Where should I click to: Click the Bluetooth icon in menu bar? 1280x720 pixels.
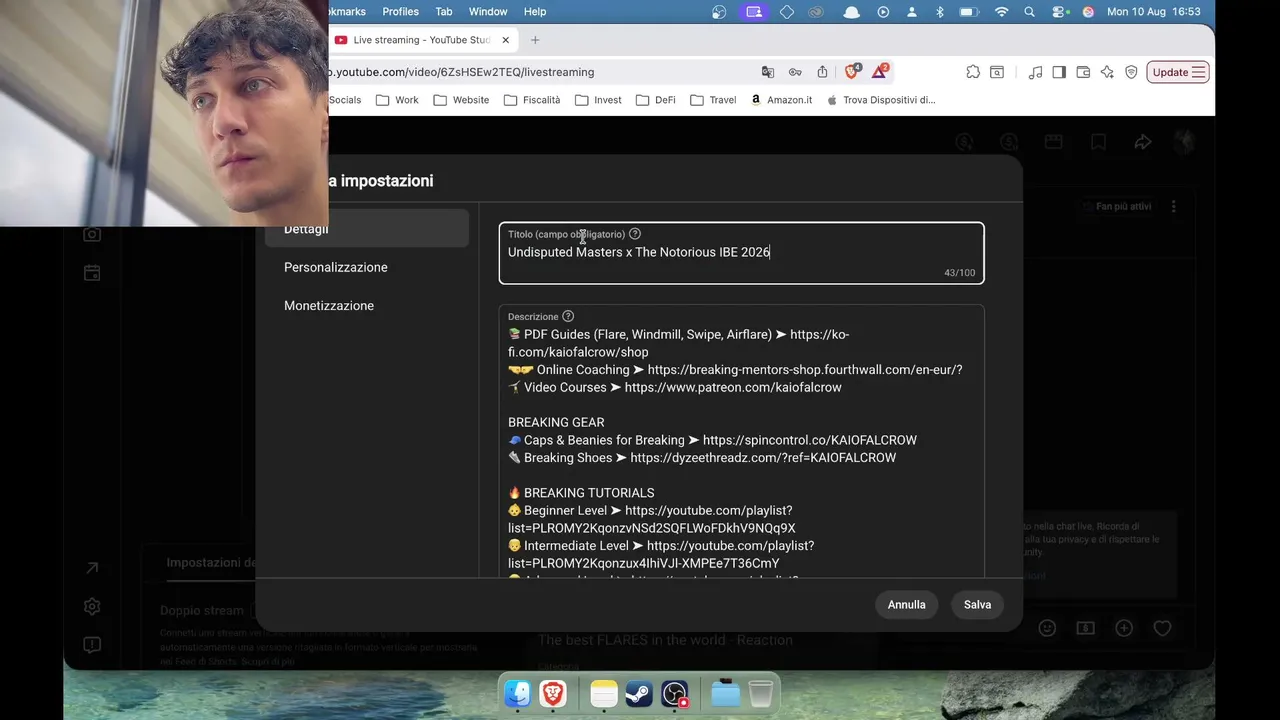tap(939, 12)
